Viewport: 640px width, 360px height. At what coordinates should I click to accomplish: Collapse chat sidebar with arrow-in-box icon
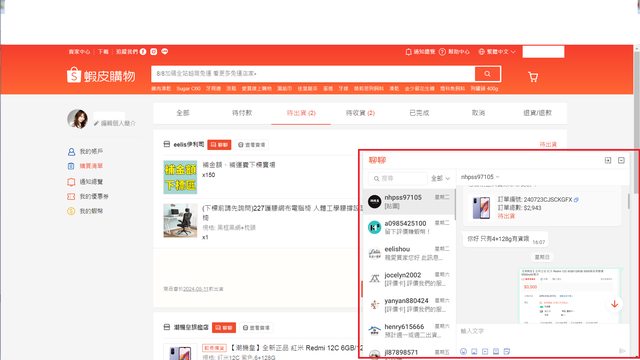(x=608, y=160)
